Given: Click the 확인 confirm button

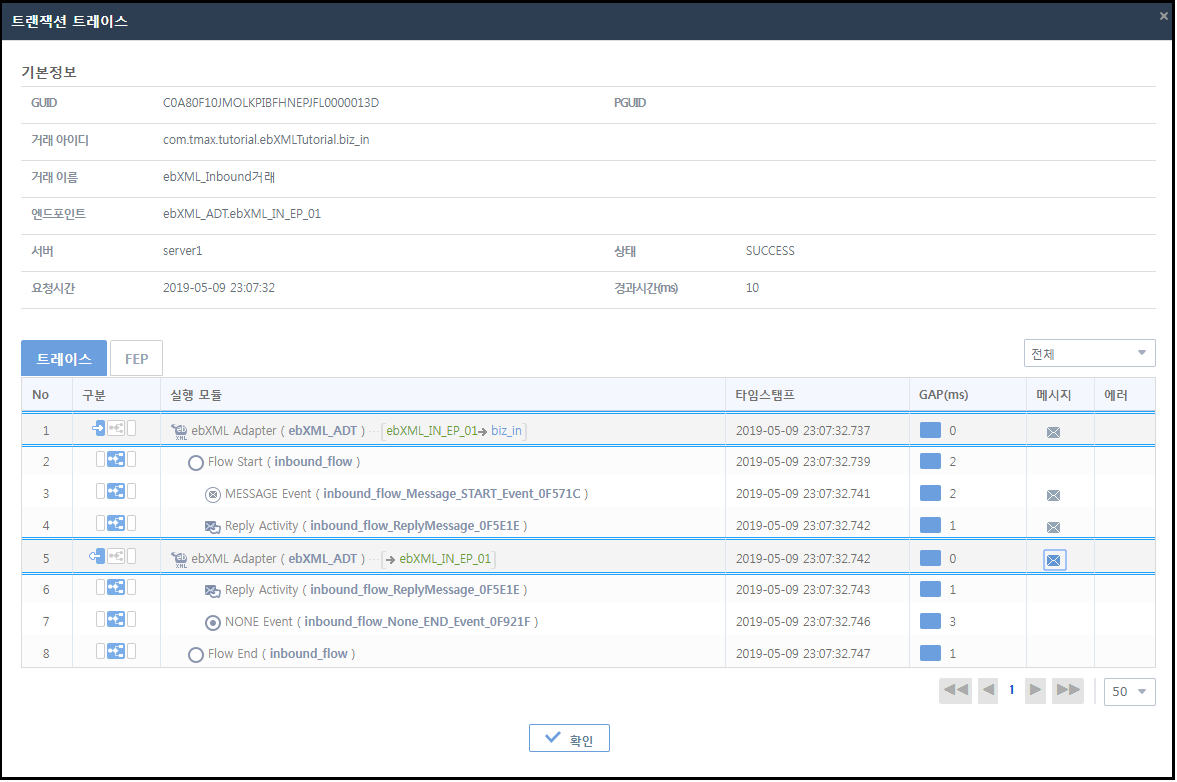Looking at the screenshot, I should (569, 739).
